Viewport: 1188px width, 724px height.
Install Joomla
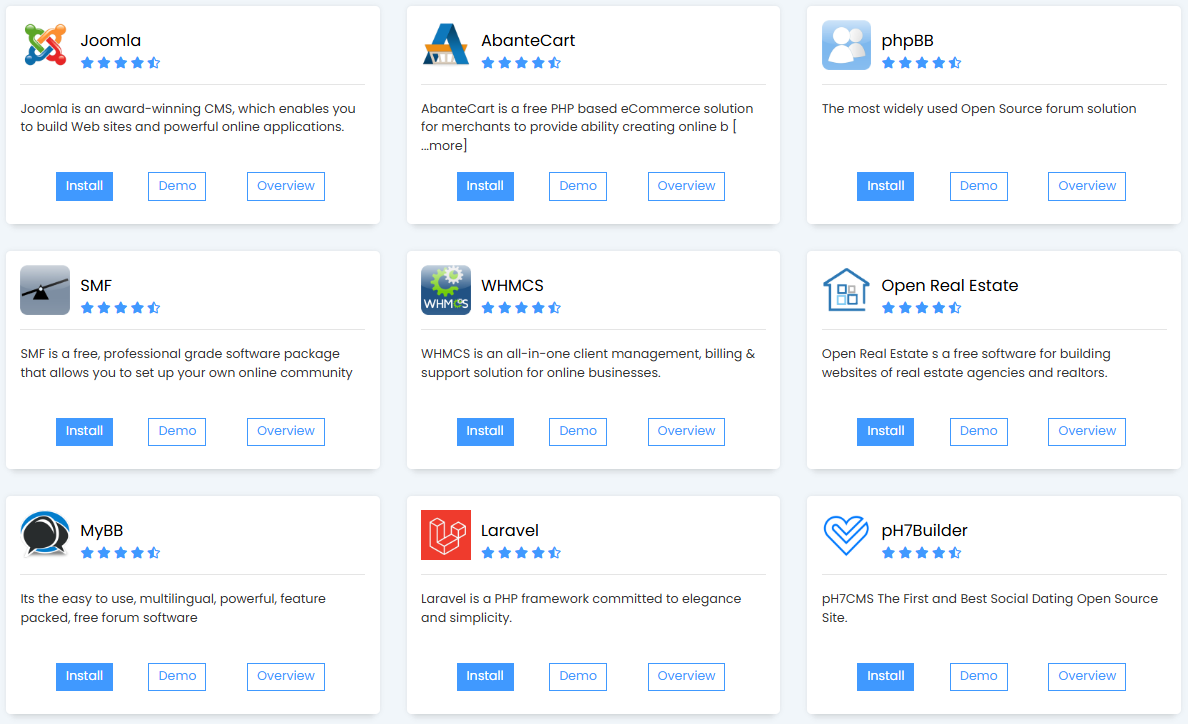[84, 186]
